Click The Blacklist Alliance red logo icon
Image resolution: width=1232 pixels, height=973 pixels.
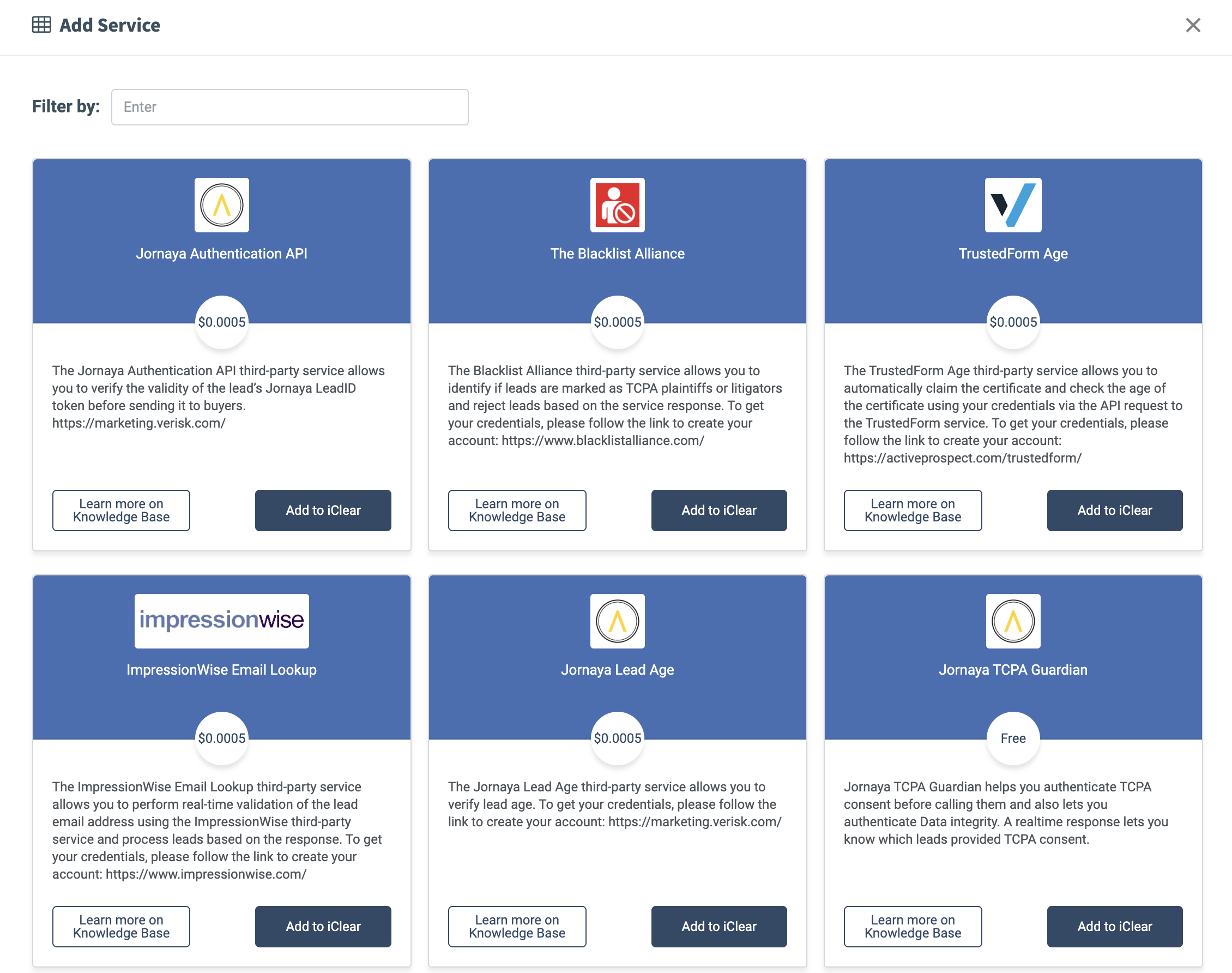617,205
